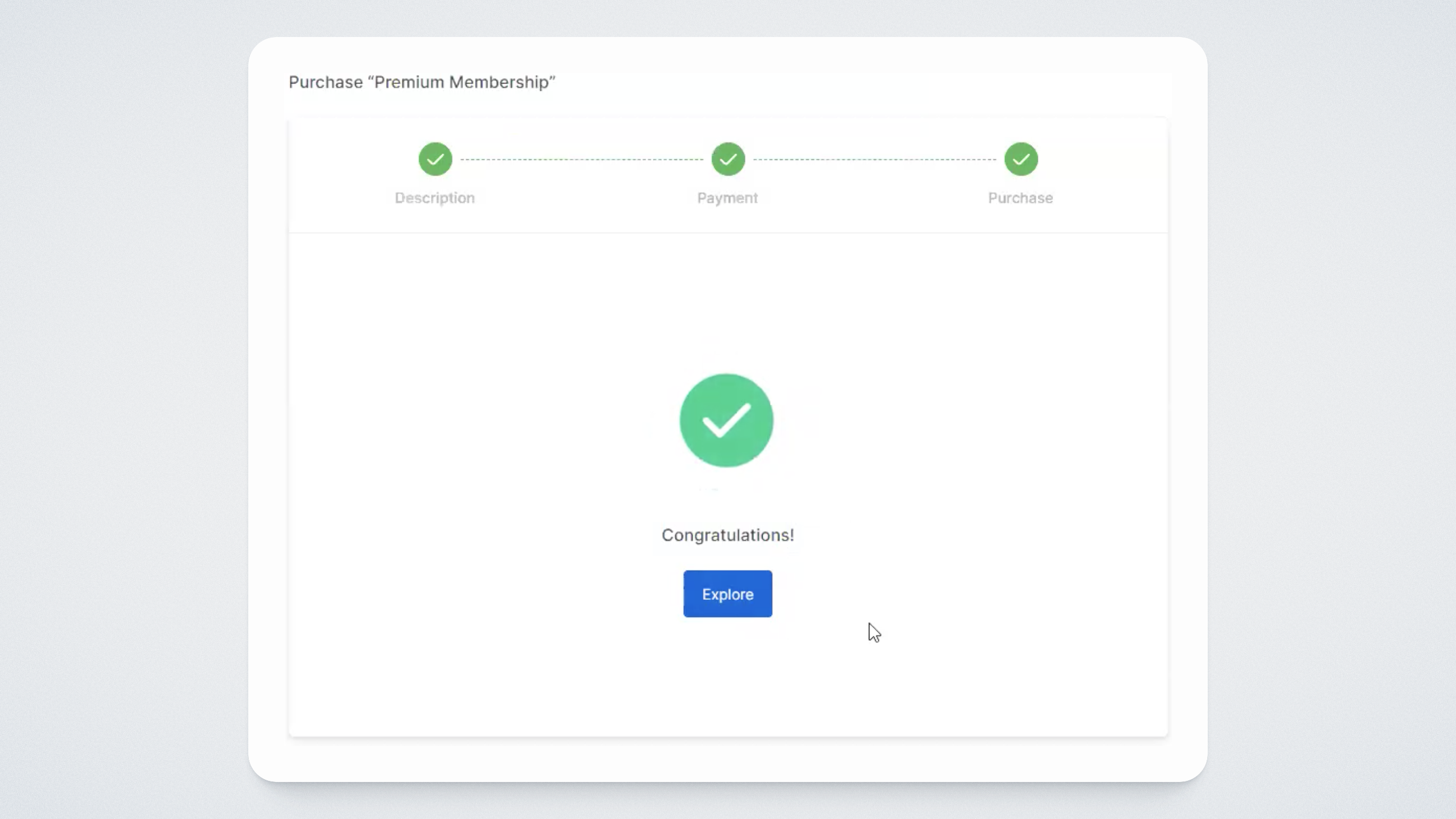Click the dashed line between Payment and Purchase

click(x=874, y=159)
